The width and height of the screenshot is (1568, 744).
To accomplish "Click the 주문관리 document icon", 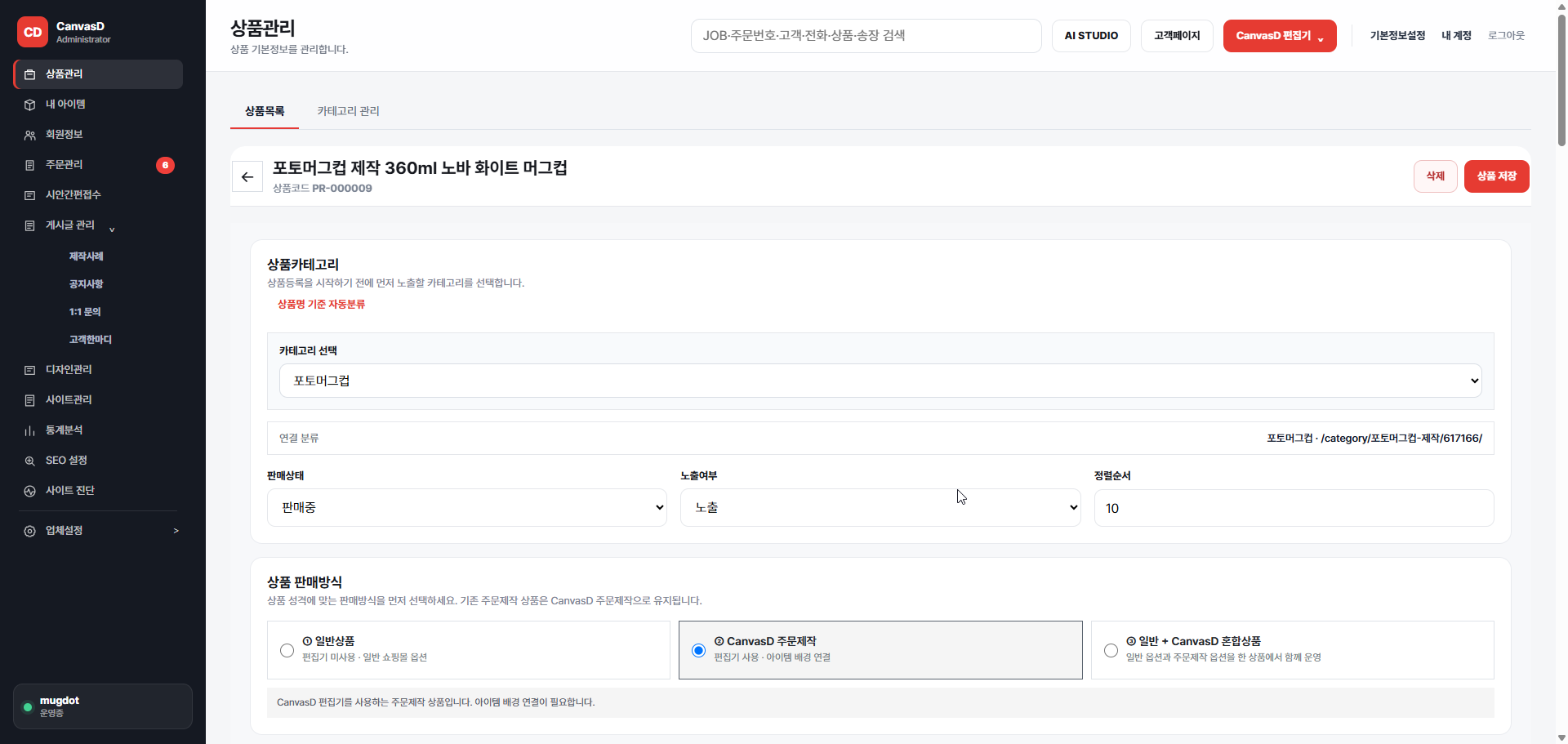I will pos(30,165).
